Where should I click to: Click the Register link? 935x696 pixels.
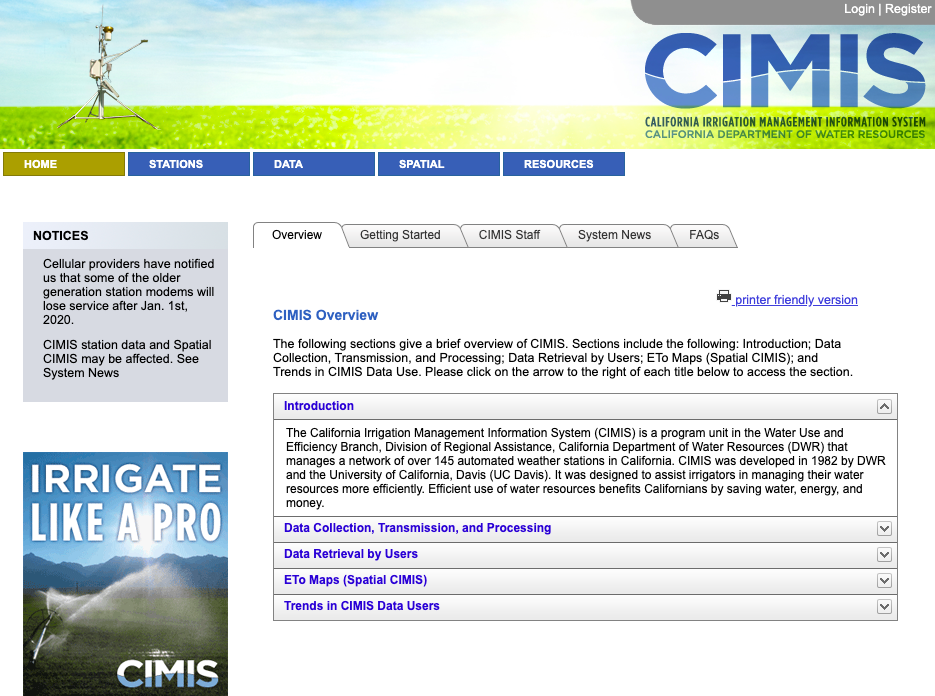(908, 9)
